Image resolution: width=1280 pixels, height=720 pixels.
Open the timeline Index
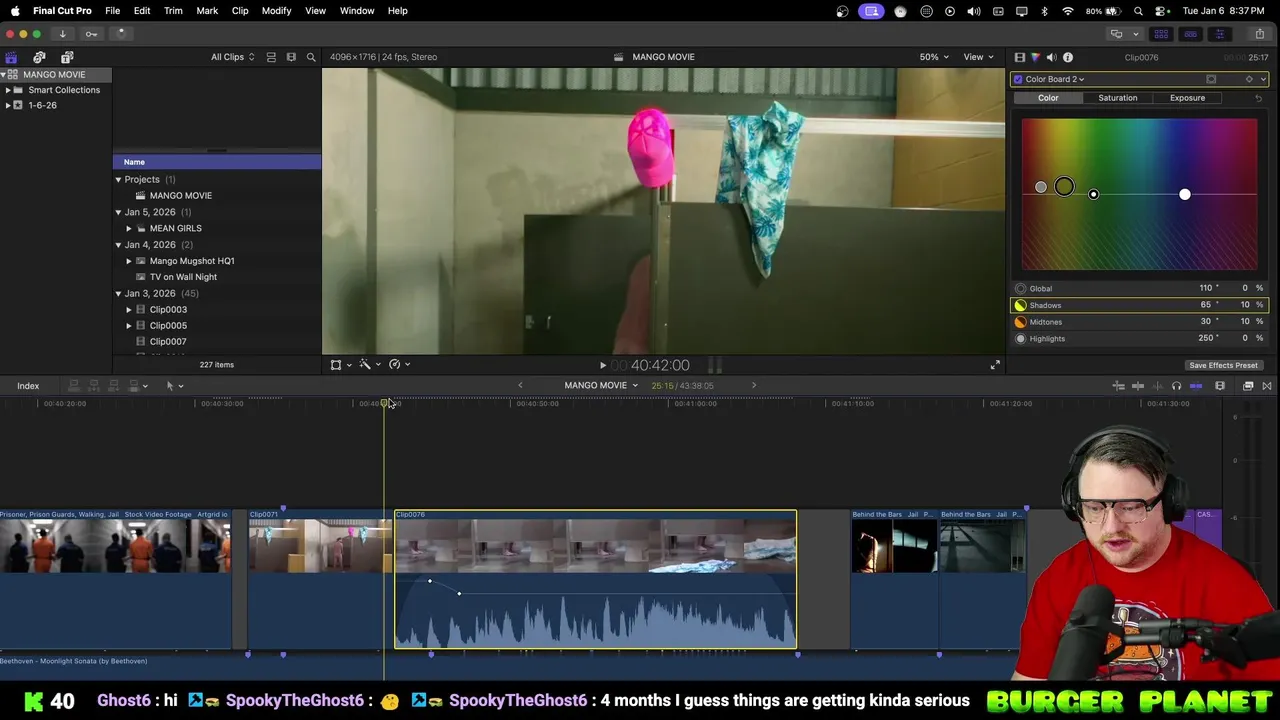[28, 386]
